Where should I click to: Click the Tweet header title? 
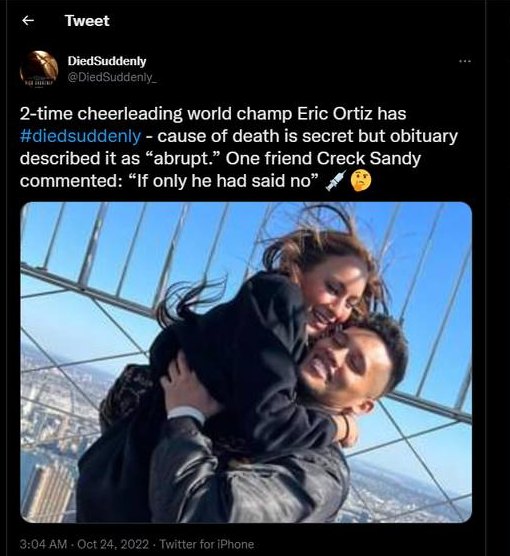87,21
